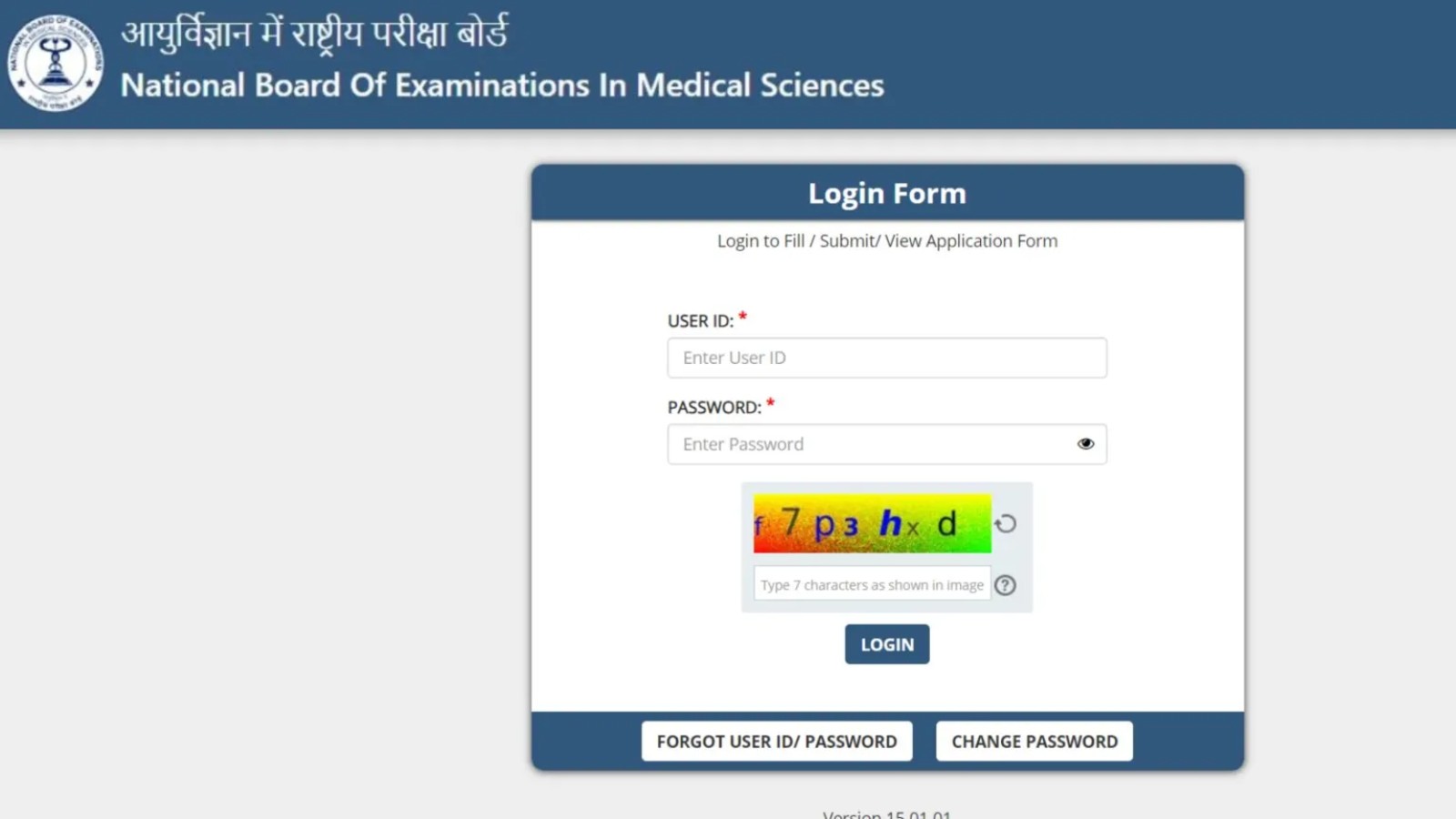Image resolution: width=1456 pixels, height=819 pixels.
Task: Go to Change Password
Action: (x=1035, y=742)
